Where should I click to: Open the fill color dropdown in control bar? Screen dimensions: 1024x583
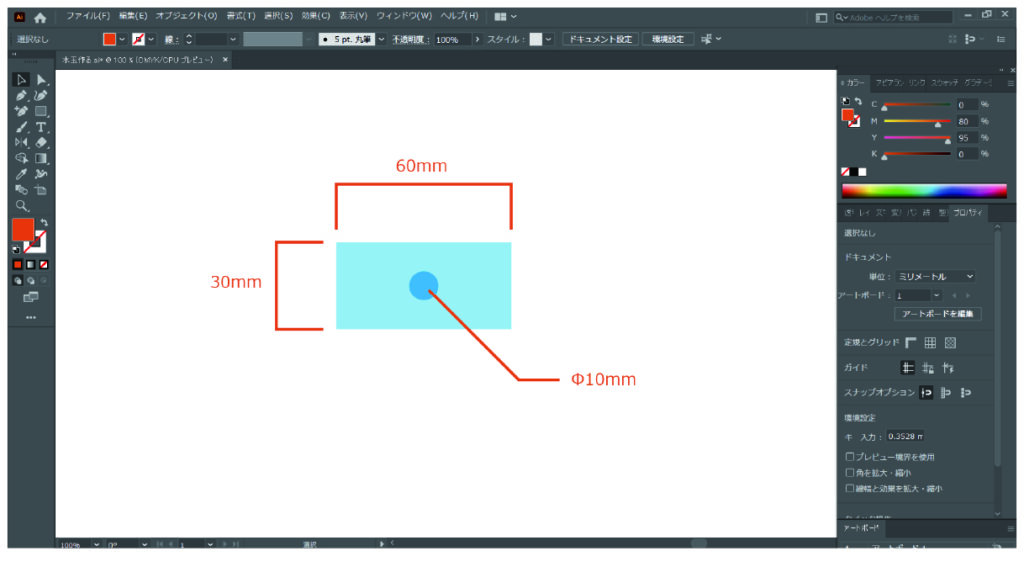122,39
